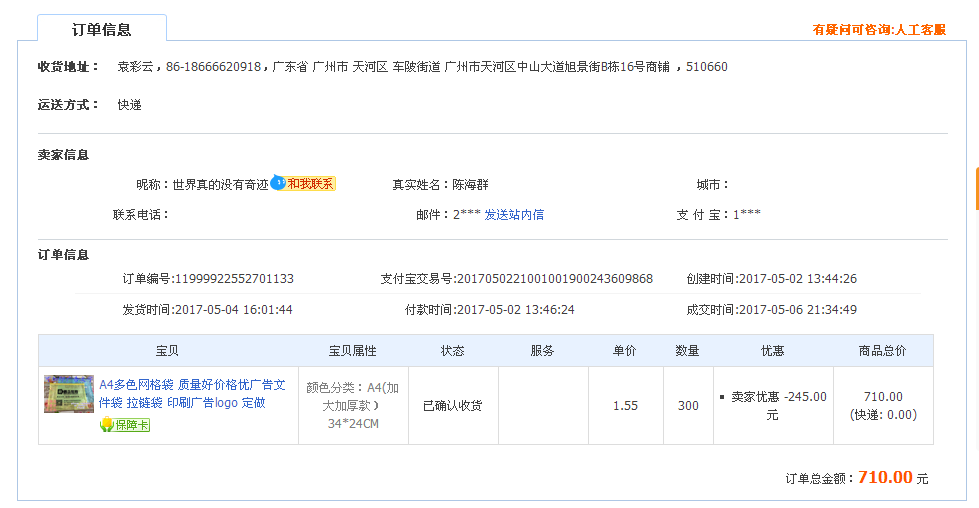Viewport: 979px width, 508px height.
Task: Click the 和我联系 contact button
Action: (x=311, y=184)
